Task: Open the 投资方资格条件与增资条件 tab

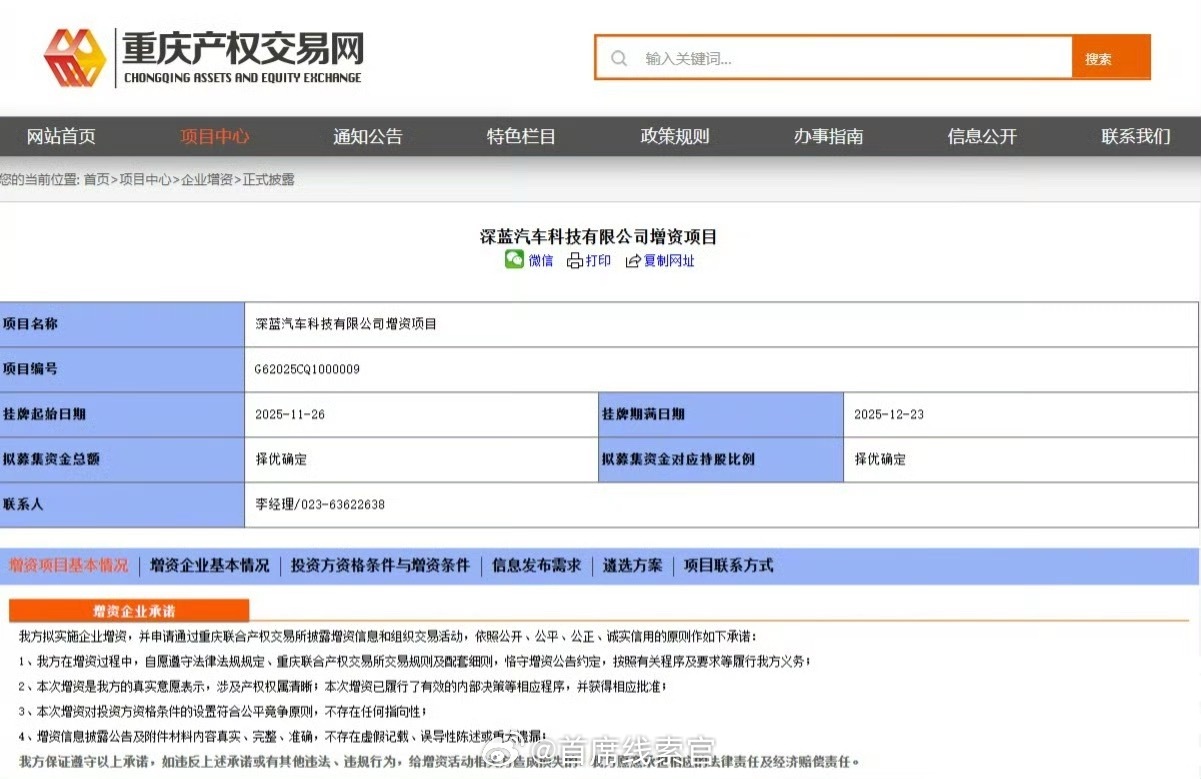Action: pyautogui.click(x=382, y=566)
